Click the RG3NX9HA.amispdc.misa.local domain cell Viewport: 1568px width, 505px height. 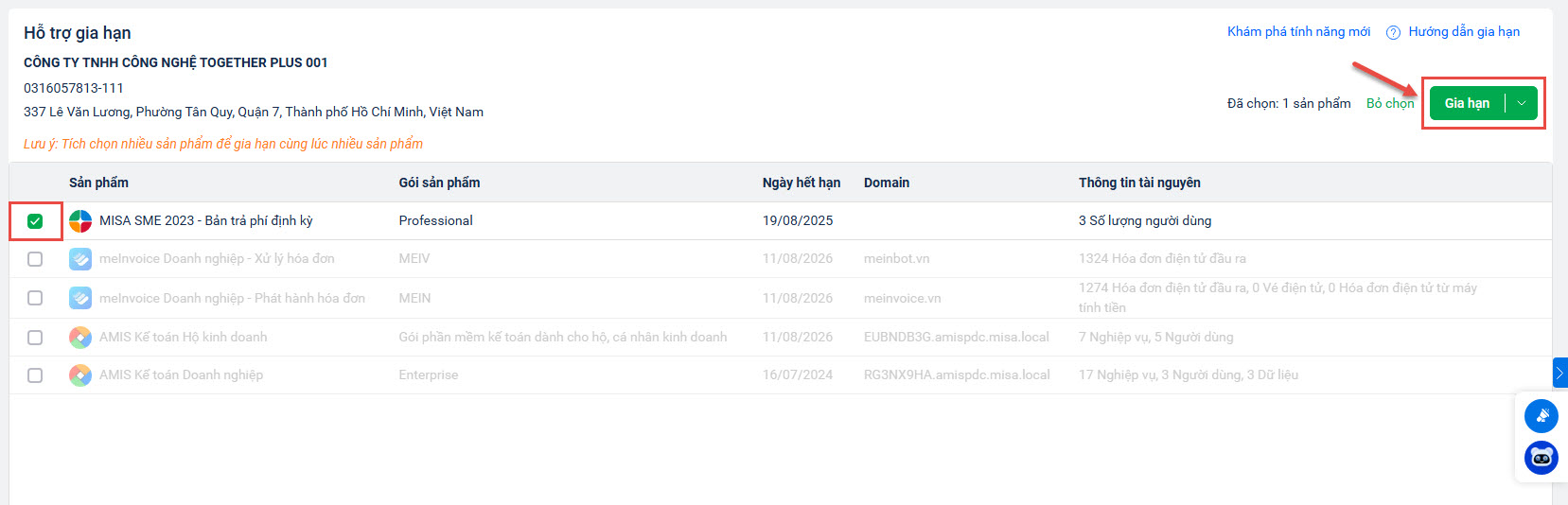pos(957,374)
